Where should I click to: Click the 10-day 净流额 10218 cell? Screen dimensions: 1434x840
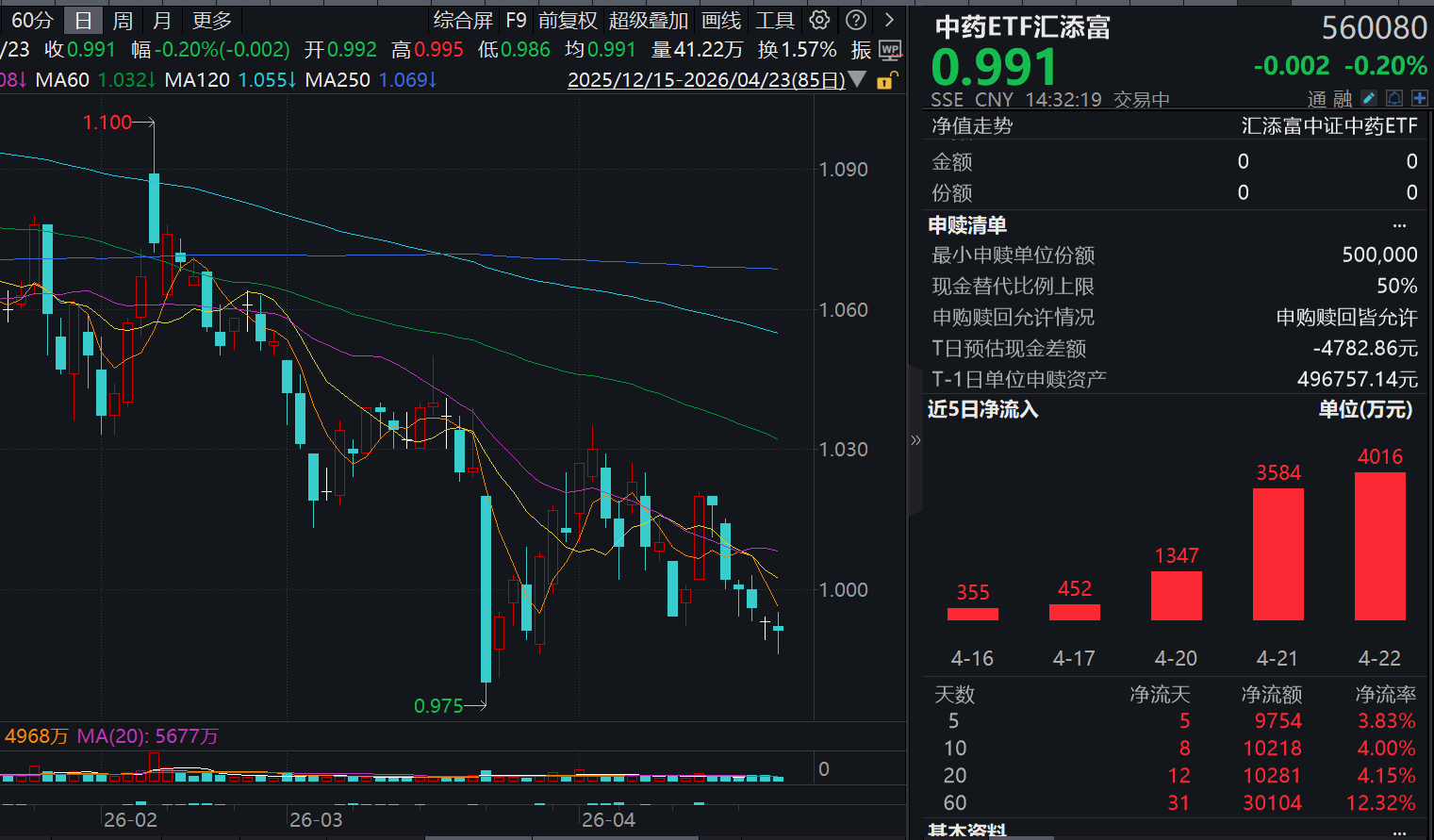1272,749
